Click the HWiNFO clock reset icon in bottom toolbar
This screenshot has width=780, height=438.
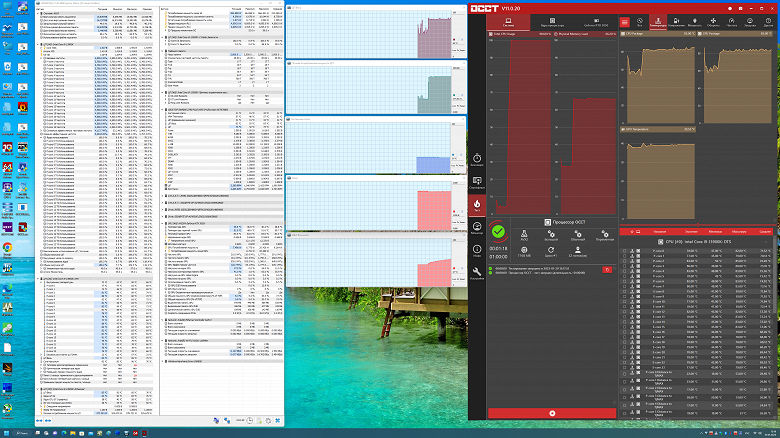click(x=250, y=421)
